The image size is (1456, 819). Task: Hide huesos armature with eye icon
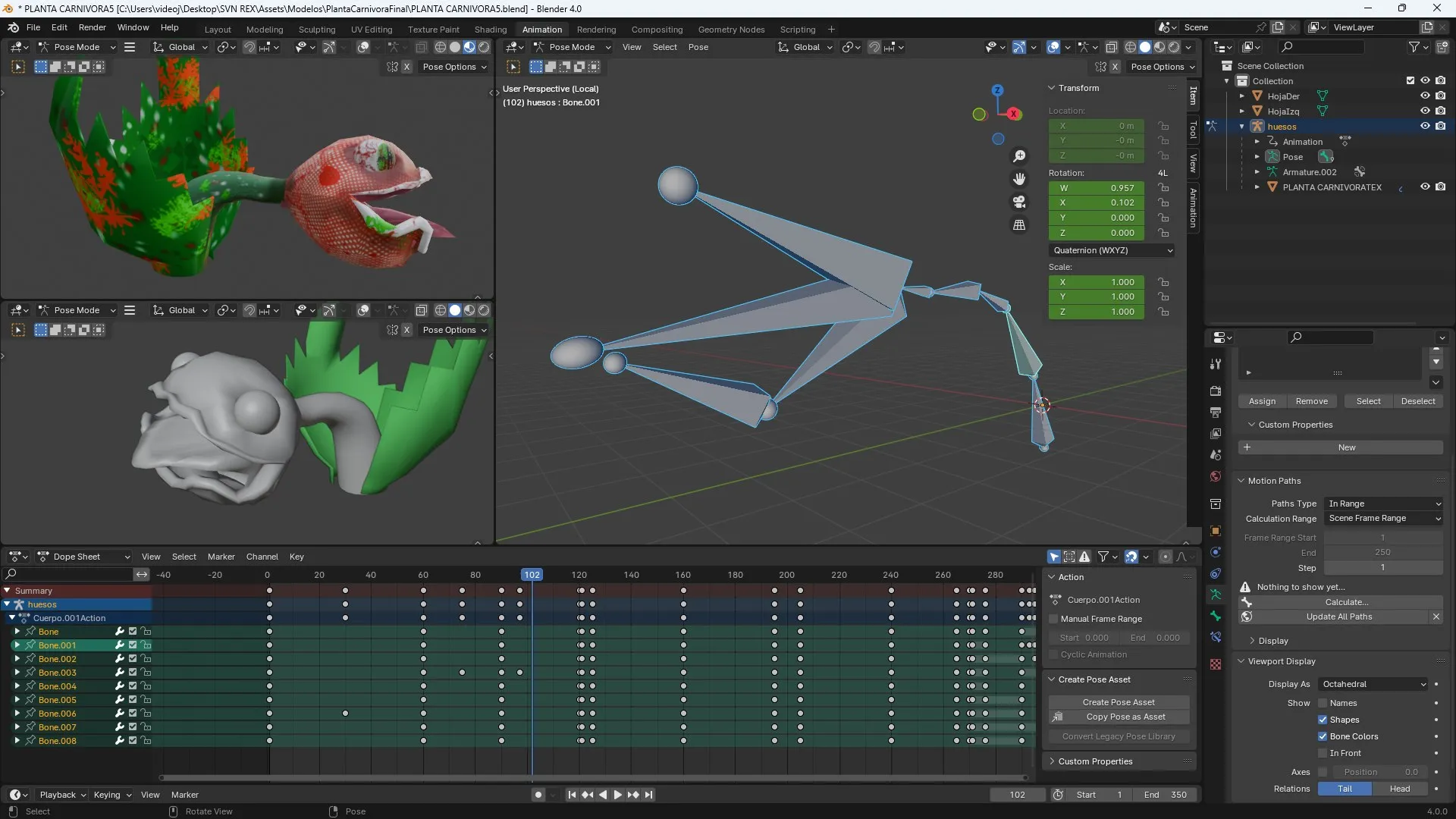[x=1425, y=127]
